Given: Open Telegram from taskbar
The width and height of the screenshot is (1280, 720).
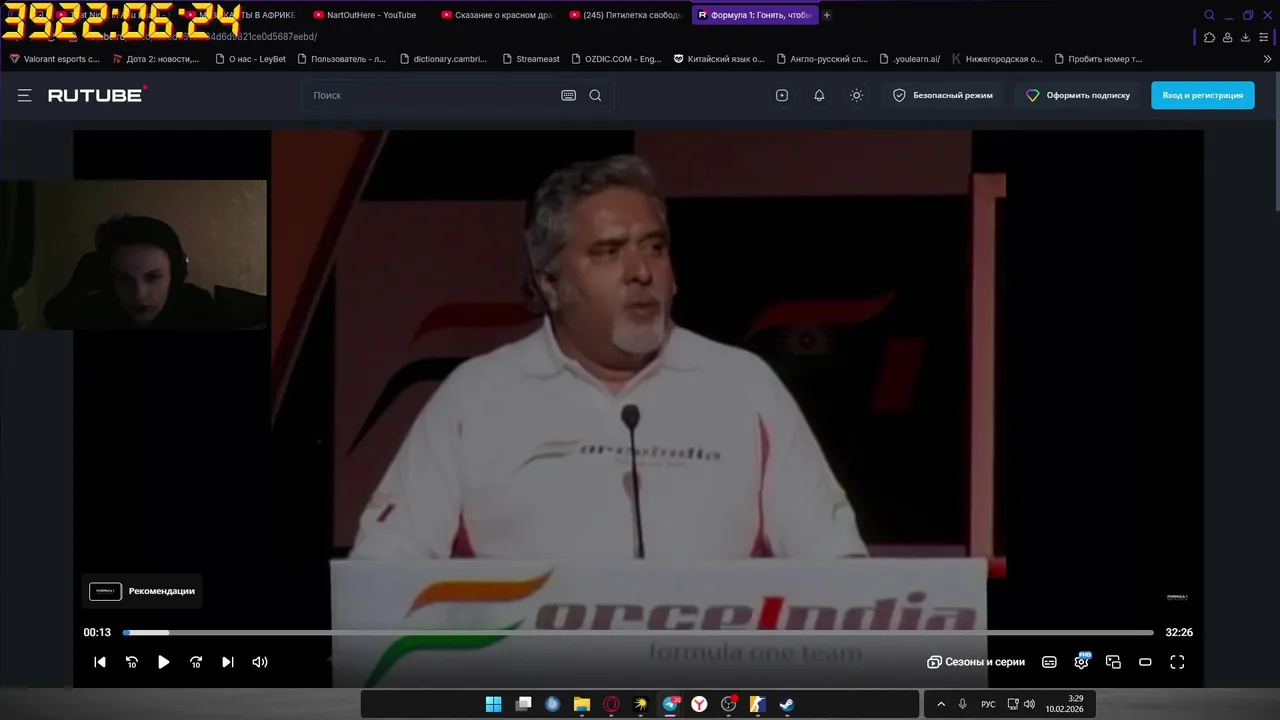Looking at the screenshot, I should [x=670, y=704].
